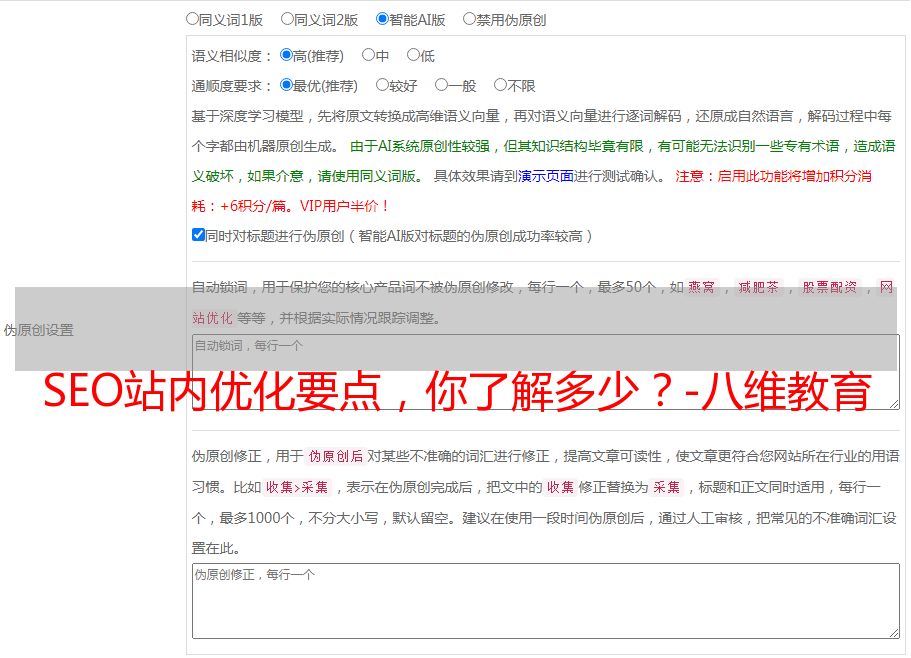Image resolution: width=911 pixels, height=658 pixels.
Task: Click the 收集>采集 example tag
Action: click(297, 487)
